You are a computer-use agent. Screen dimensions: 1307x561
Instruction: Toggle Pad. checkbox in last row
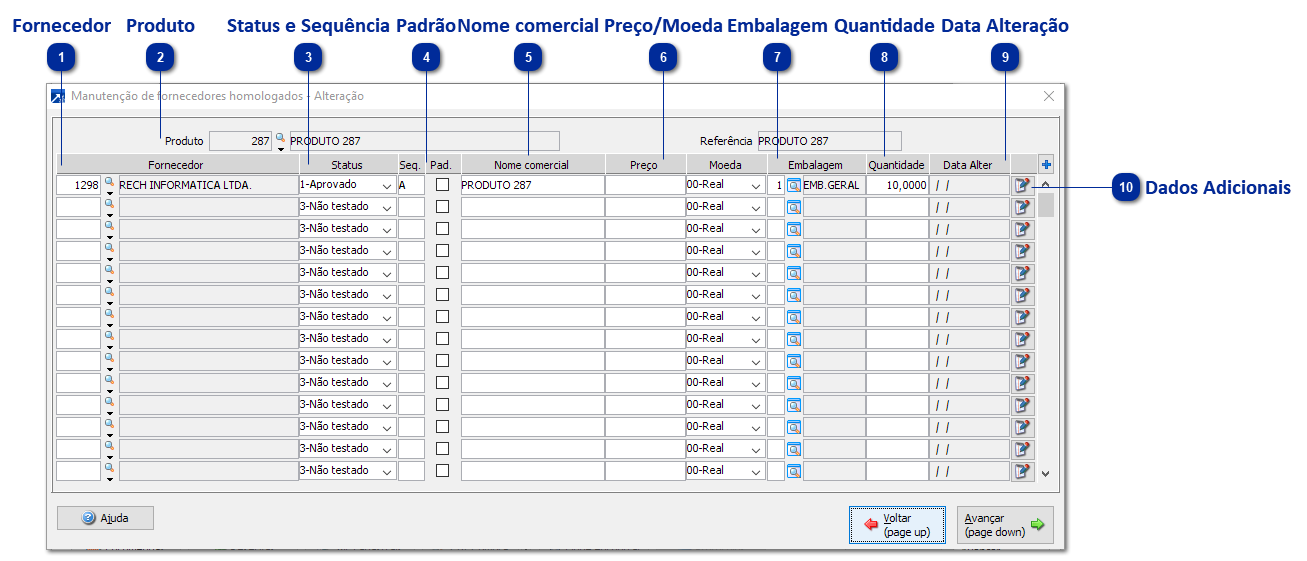pos(442,470)
